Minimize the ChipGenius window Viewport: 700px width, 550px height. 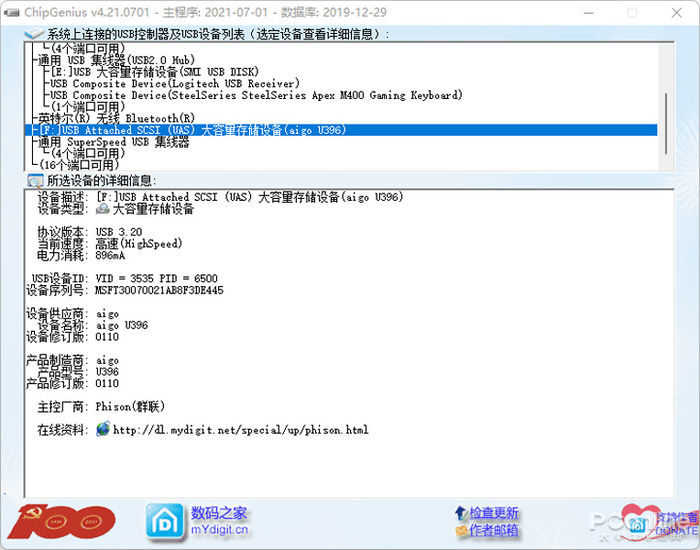coord(589,13)
